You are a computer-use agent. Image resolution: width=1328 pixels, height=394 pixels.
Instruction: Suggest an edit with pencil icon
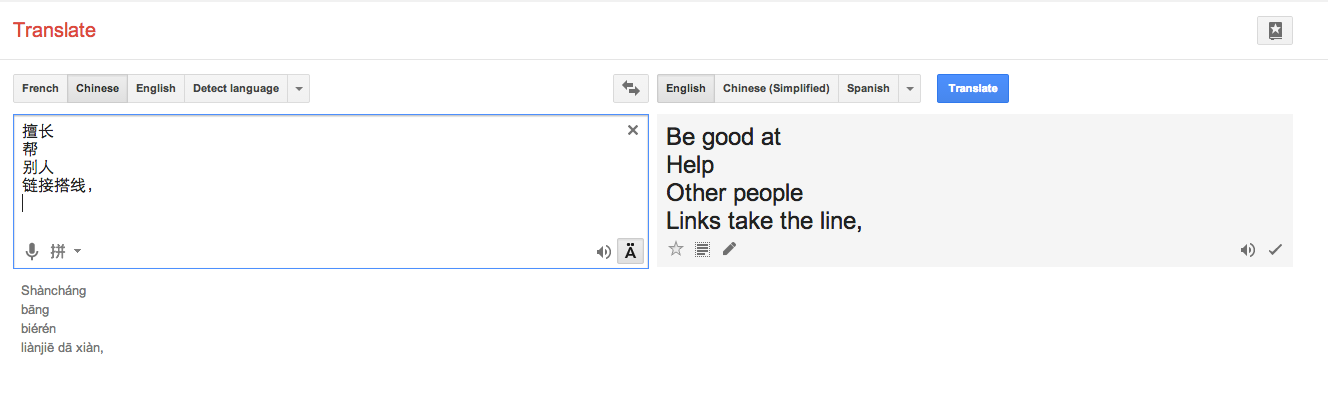coord(729,249)
